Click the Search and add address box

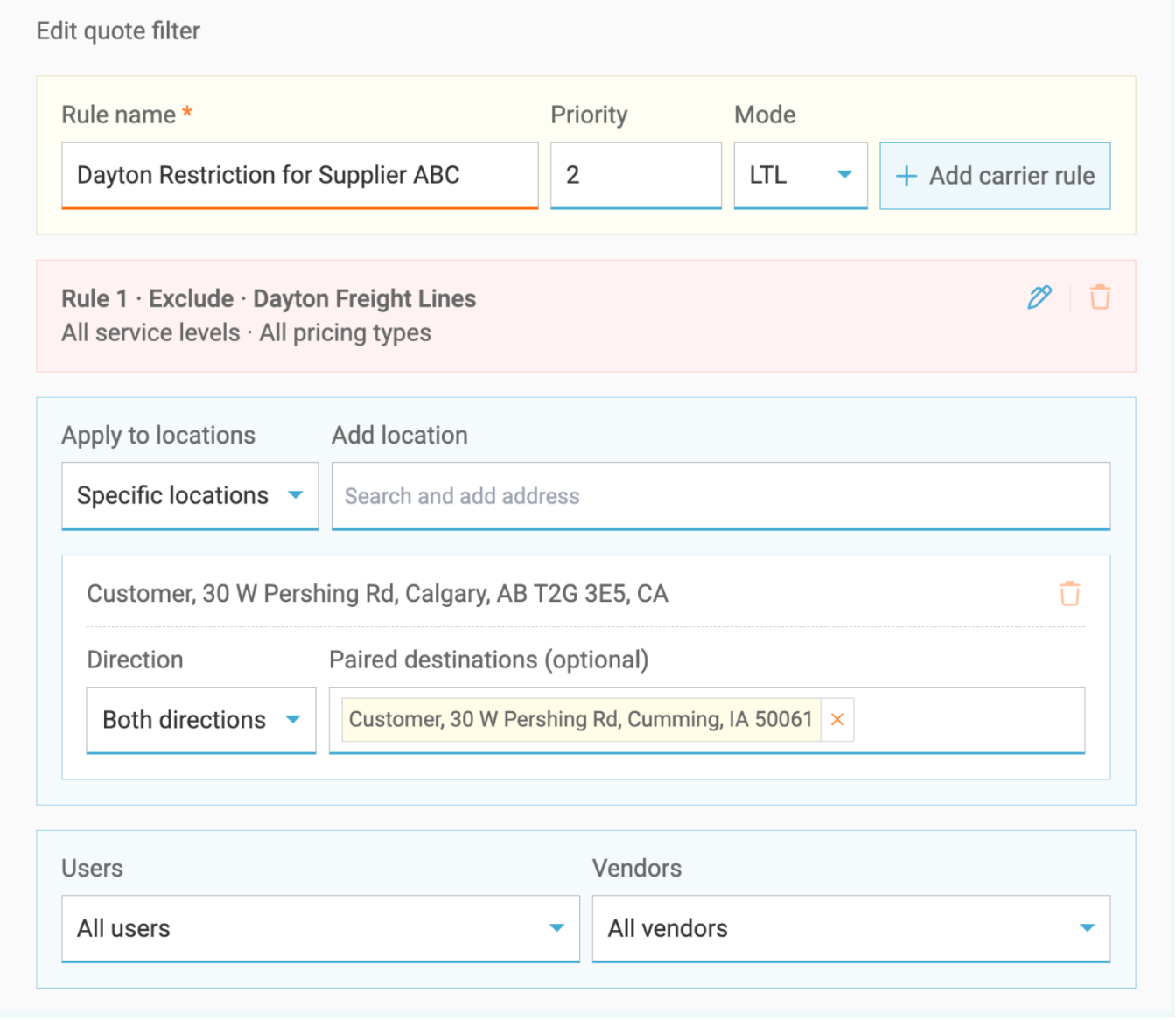(720, 496)
